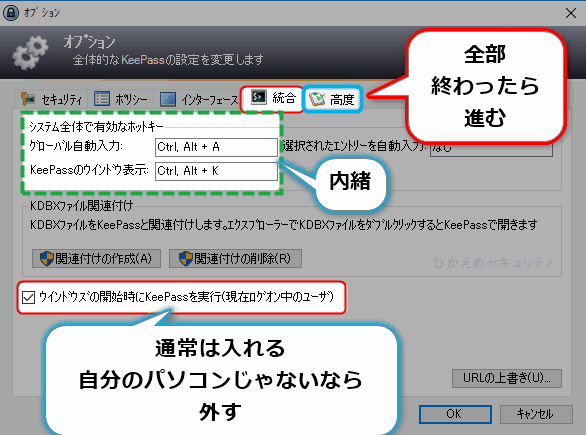The height and width of the screenshot is (435, 586).
Task: Click the shield icon on 関連付けの削除 button
Action: tap(185, 258)
